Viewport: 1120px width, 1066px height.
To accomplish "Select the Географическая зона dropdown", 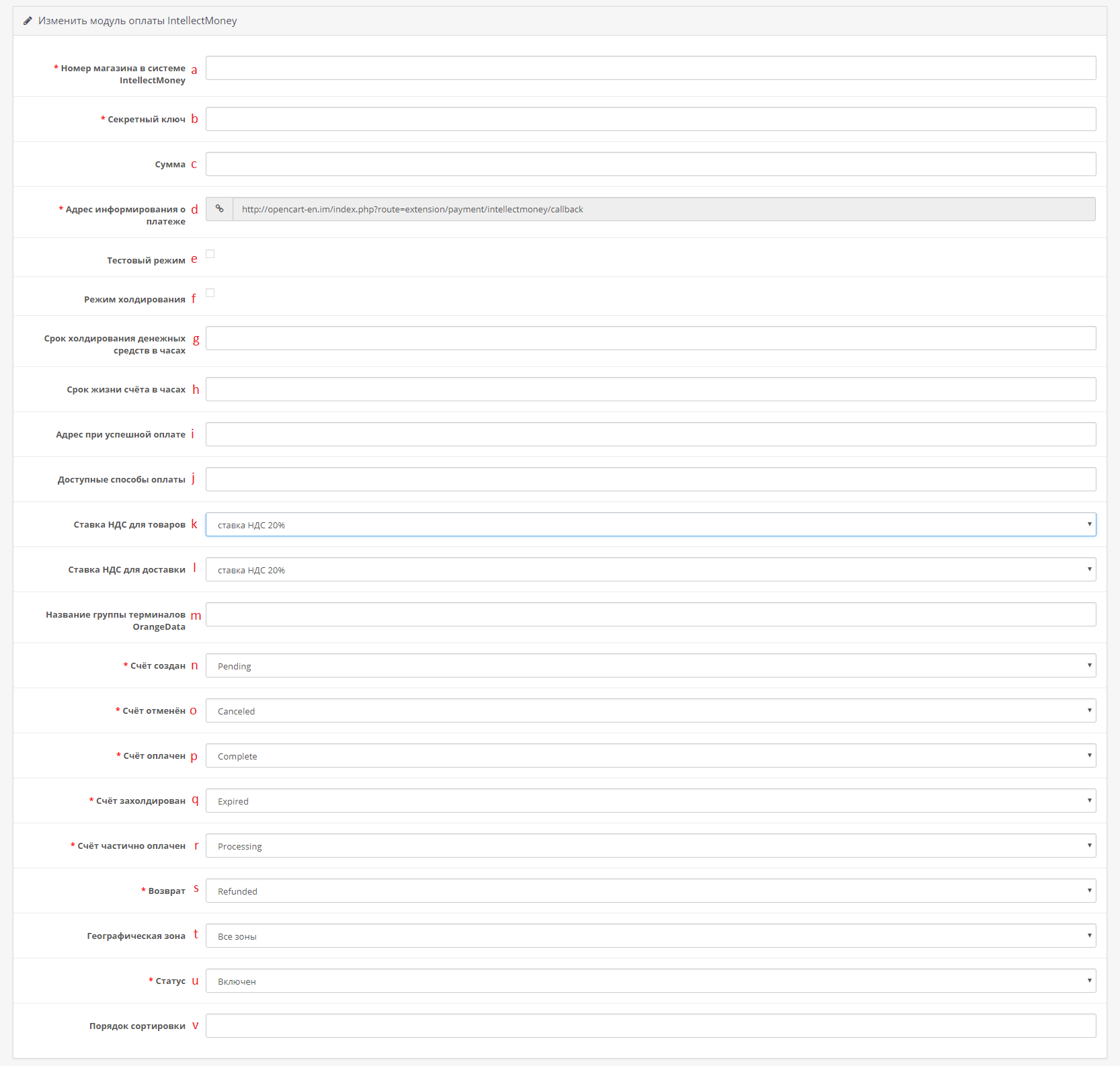I will coord(650,936).
